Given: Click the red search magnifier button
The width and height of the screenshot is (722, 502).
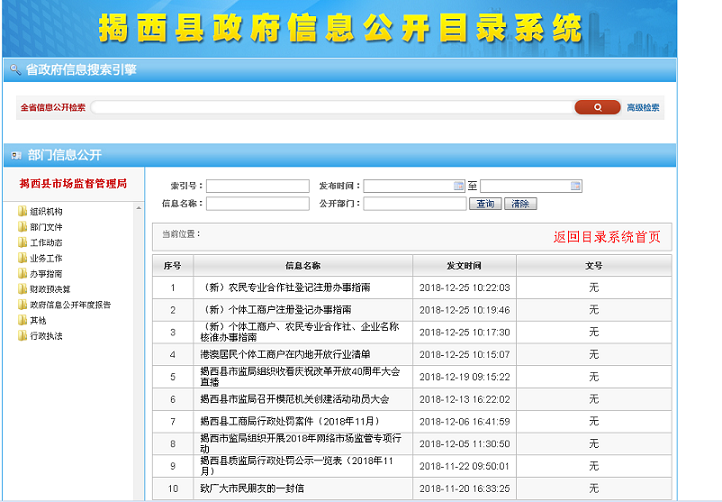Looking at the screenshot, I should [x=597, y=107].
